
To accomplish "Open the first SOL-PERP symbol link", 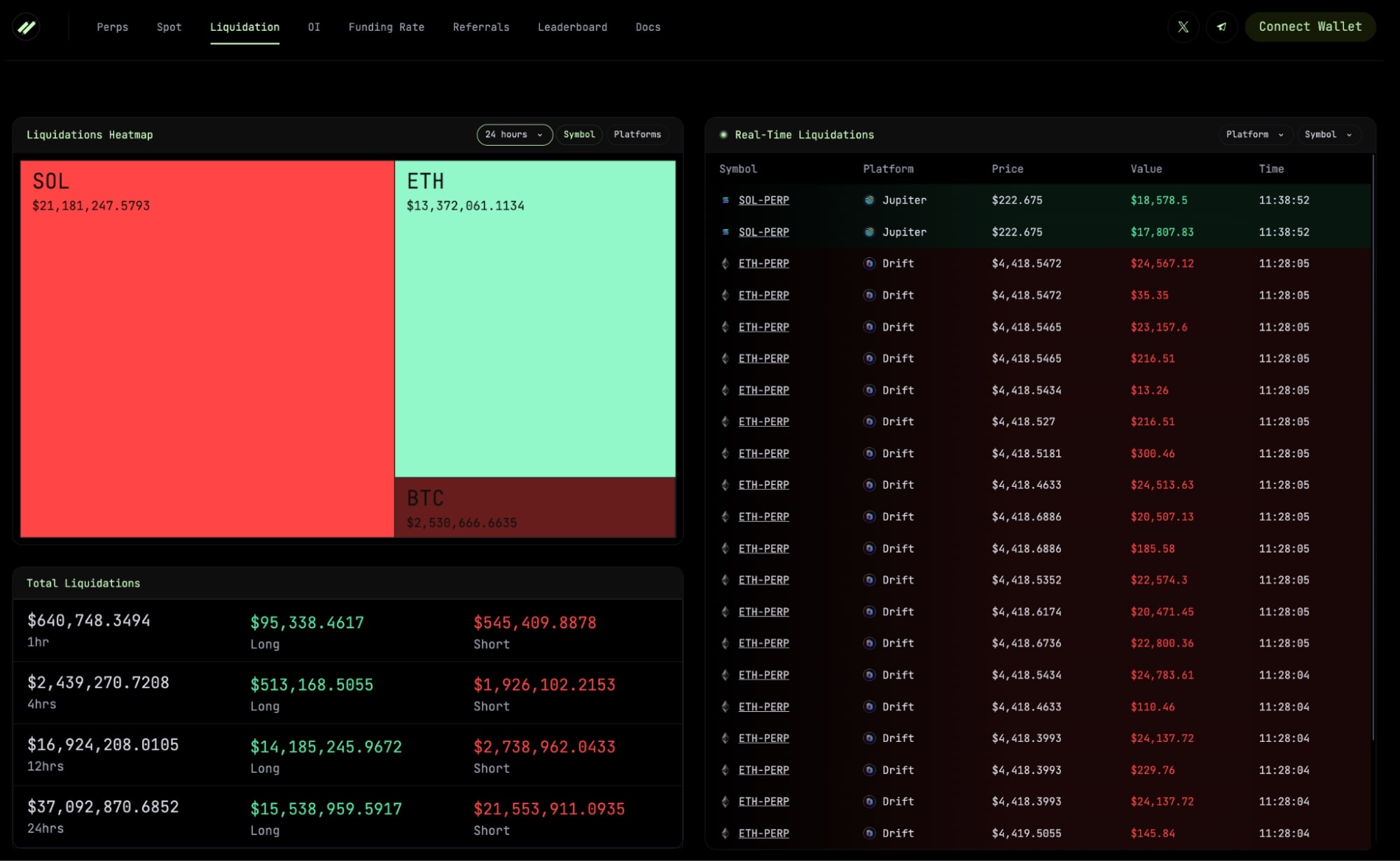I will (763, 200).
